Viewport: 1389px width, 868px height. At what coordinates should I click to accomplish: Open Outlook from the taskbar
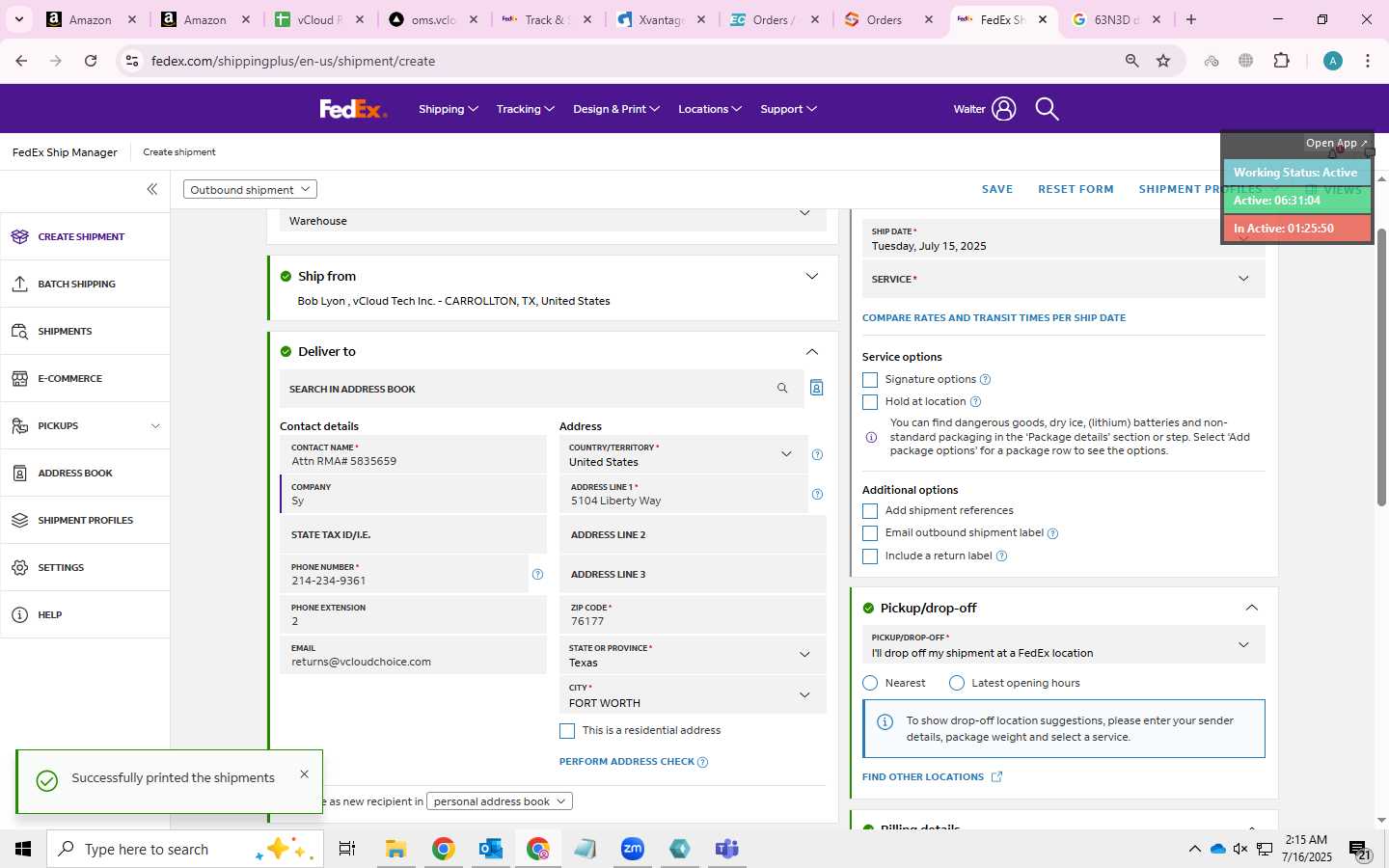coord(490,849)
